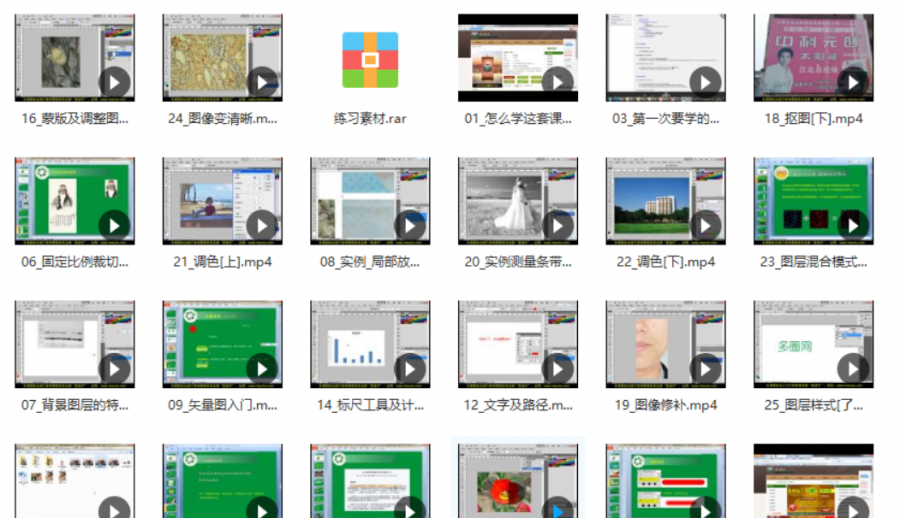Open the 14_标尺工具及计 bar chart thumbnail

point(370,344)
